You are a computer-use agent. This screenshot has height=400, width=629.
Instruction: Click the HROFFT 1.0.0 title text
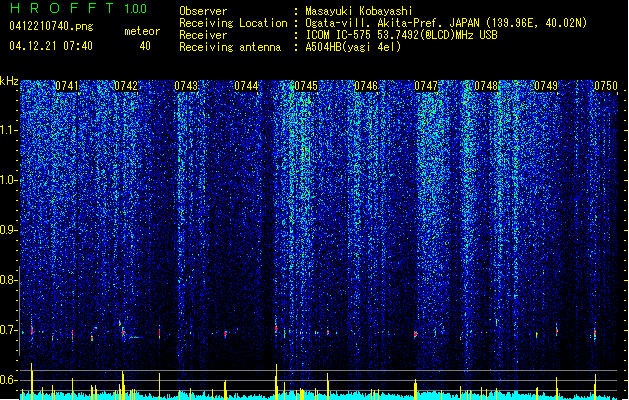[x=78, y=8]
